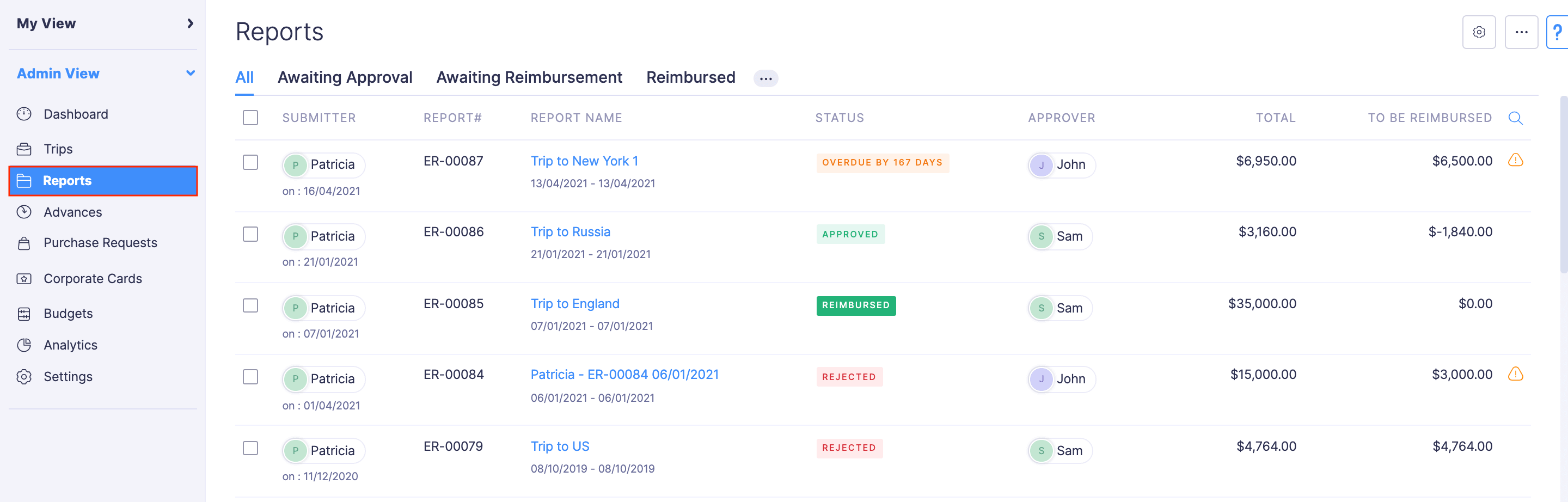Select the checkbox for report ER-00087
Image resolution: width=1568 pixels, height=502 pixels.
point(250,162)
